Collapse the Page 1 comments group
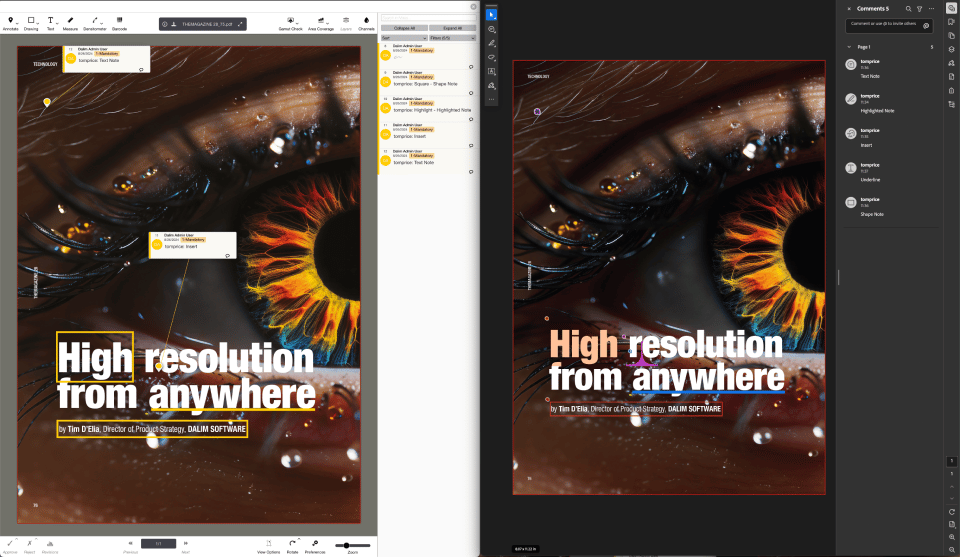Screen dimensions: 960x557 point(849,47)
